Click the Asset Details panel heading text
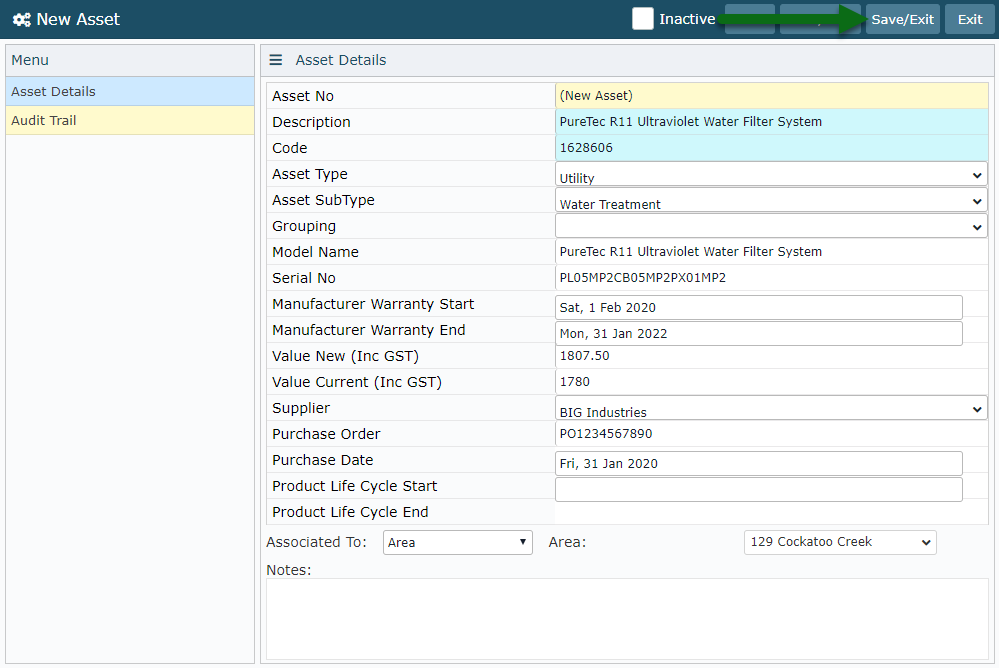 (x=341, y=60)
